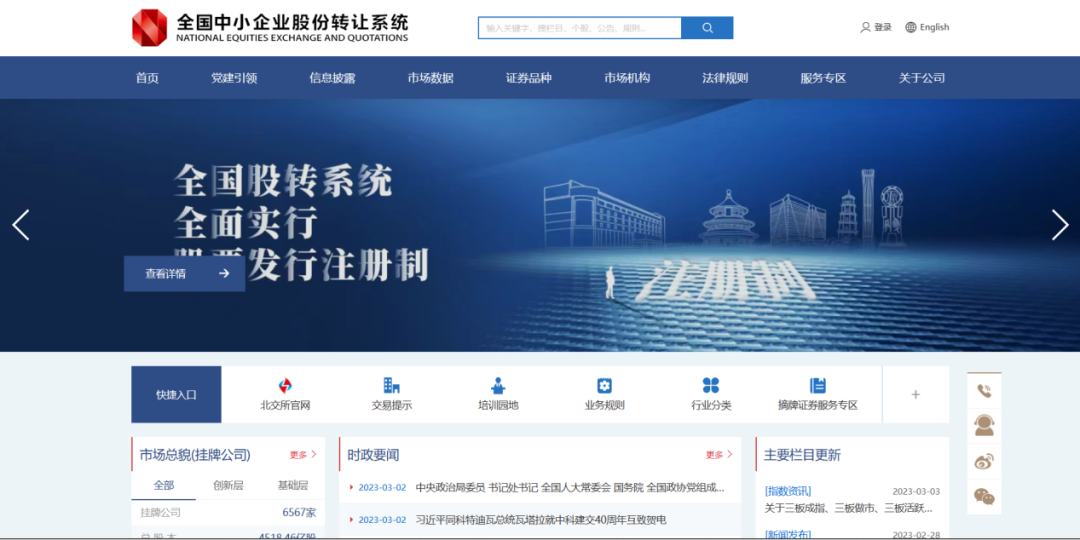Screen dimensions: 1080x540
Task: Click the 查看详情 banner button
Action: tap(185, 273)
